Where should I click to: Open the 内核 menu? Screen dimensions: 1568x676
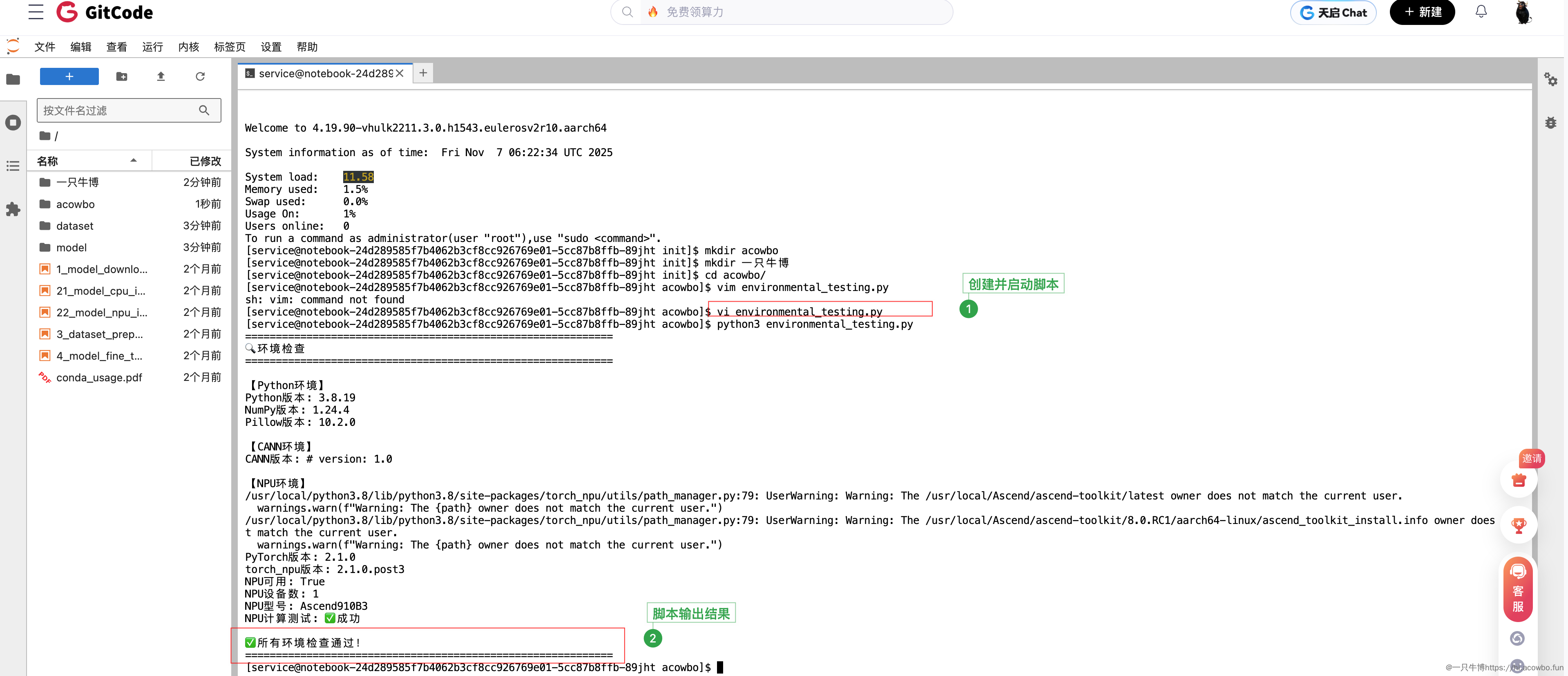[x=188, y=47]
